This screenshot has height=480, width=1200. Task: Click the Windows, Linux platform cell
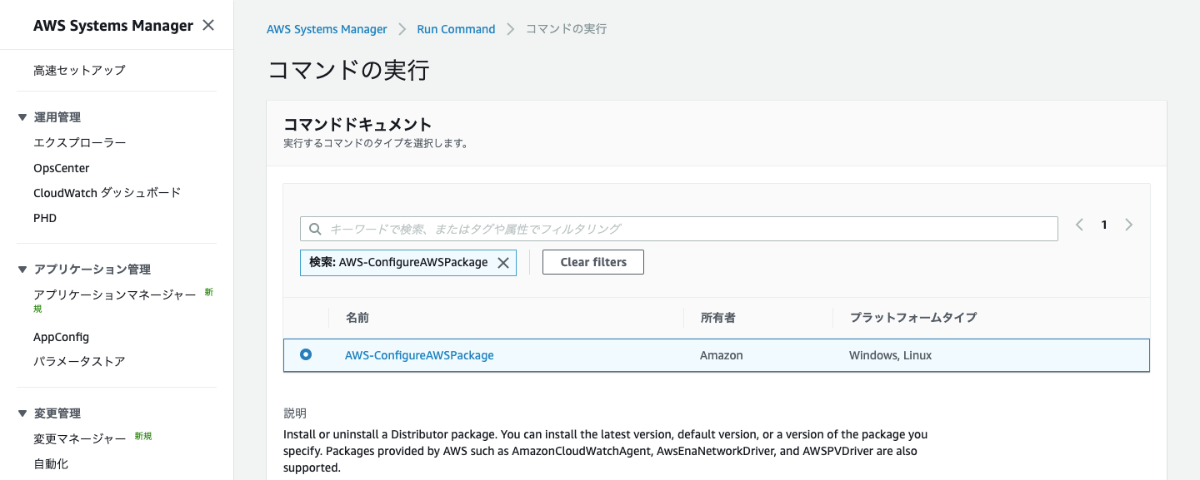(891, 355)
